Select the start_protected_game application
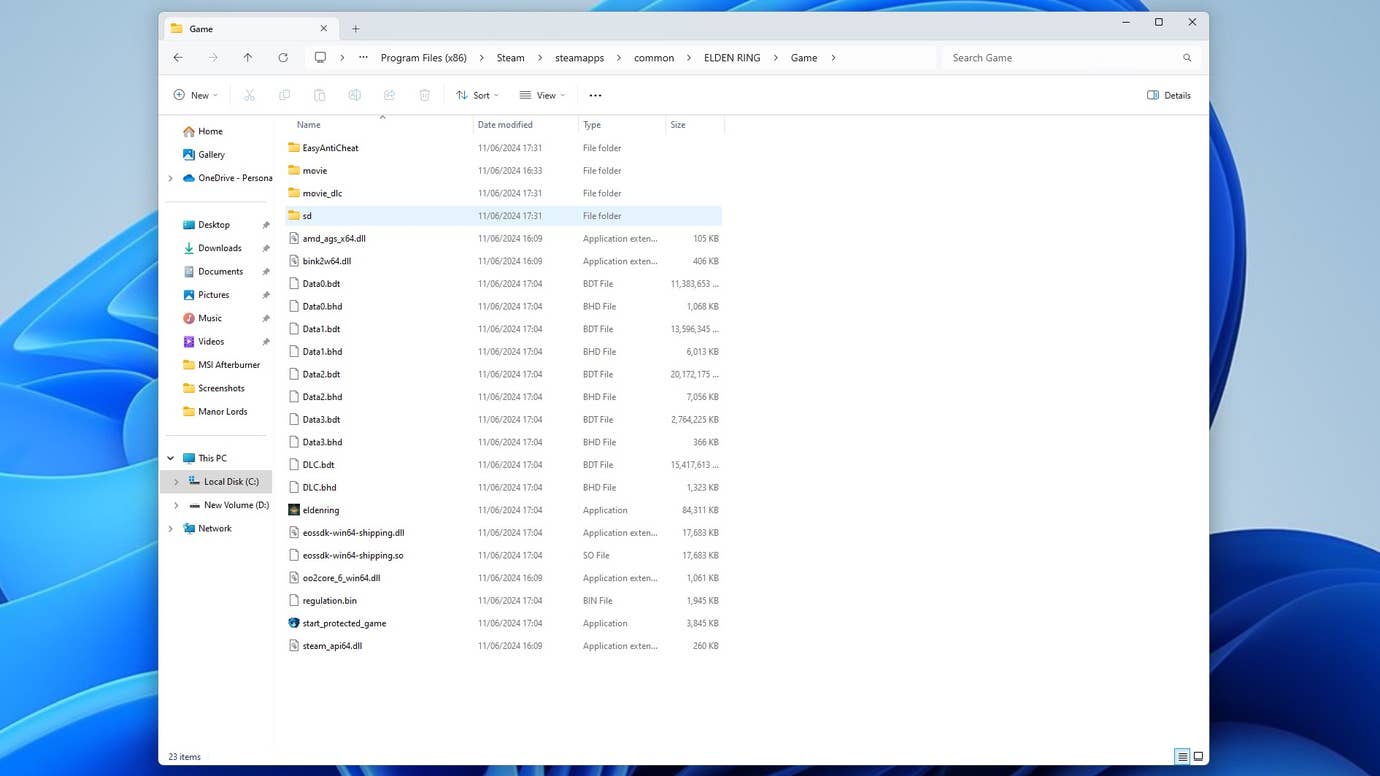This screenshot has height=776, width=1380. click(344, 623)
